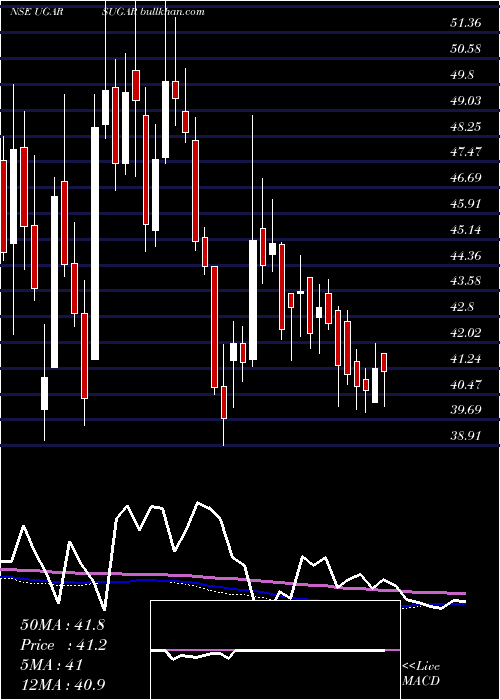Select the 42.8 price axis label

pyautogui.click(x=462, y=307)
